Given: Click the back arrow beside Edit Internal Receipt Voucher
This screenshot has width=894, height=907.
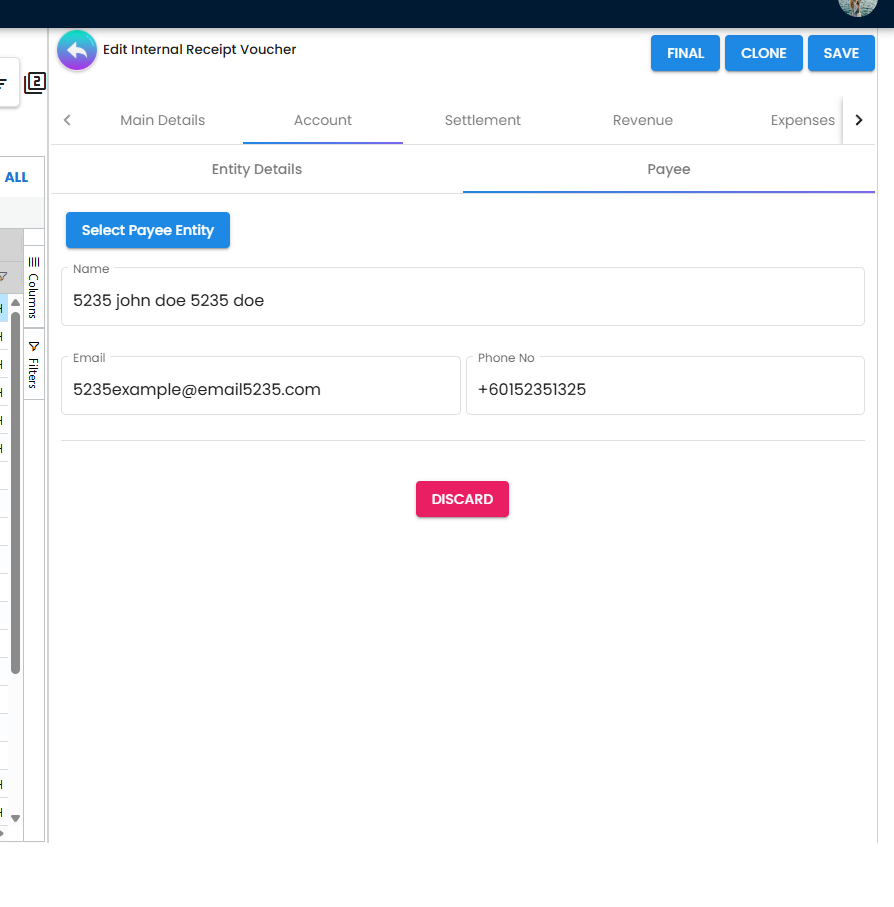Looking at the screenshot, I should coord(77,50).
